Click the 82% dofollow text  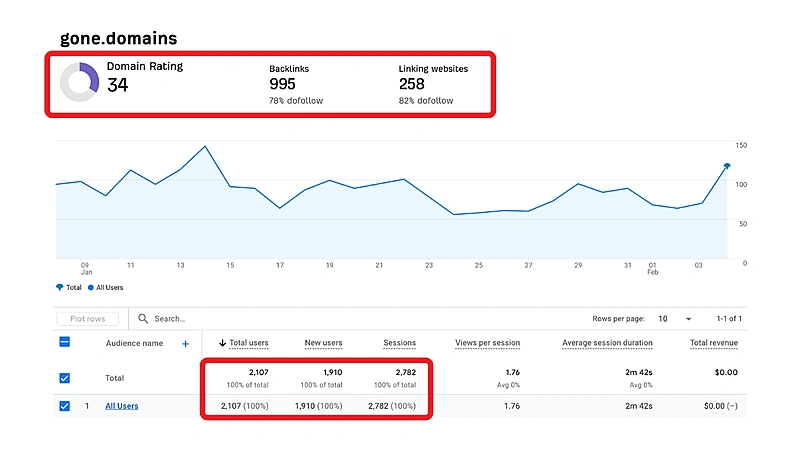[x=426, y=101]
